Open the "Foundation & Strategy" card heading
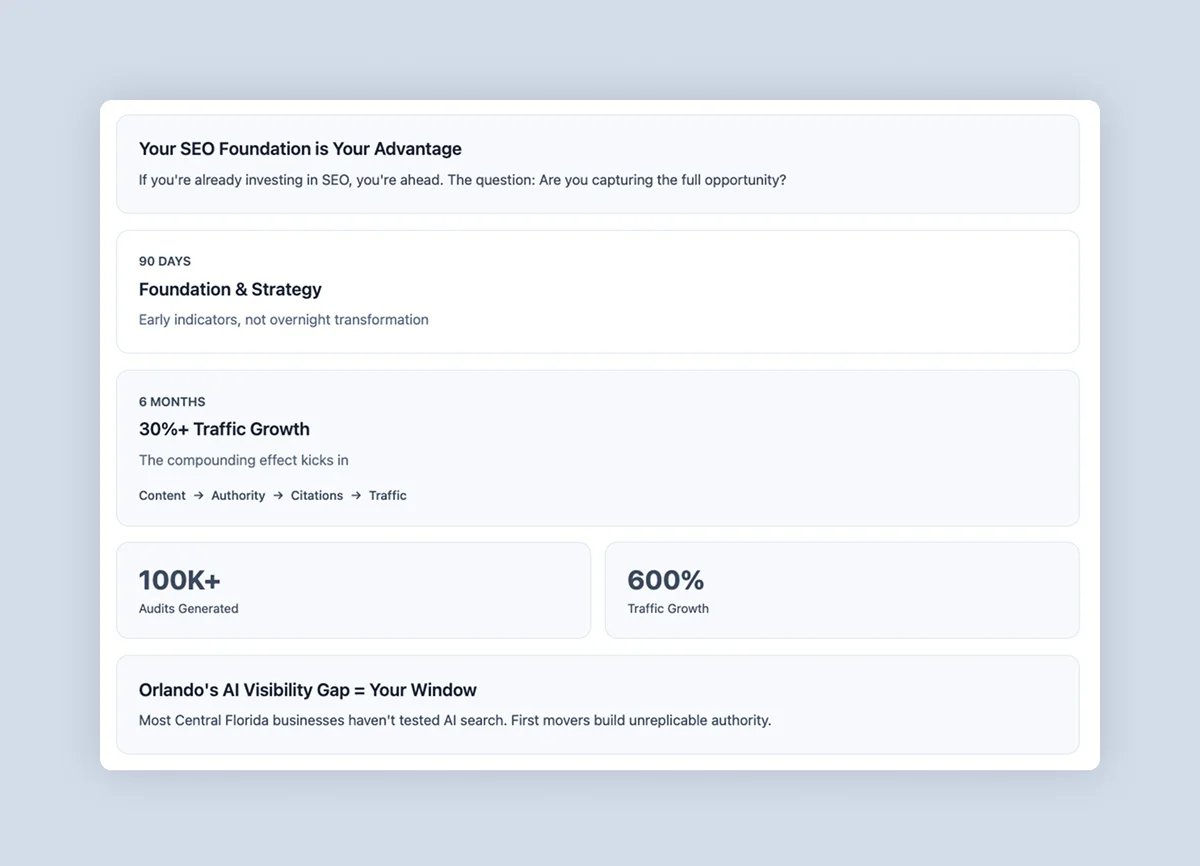The width and height of the screenshot is (1200, 866). pos(230,290)
